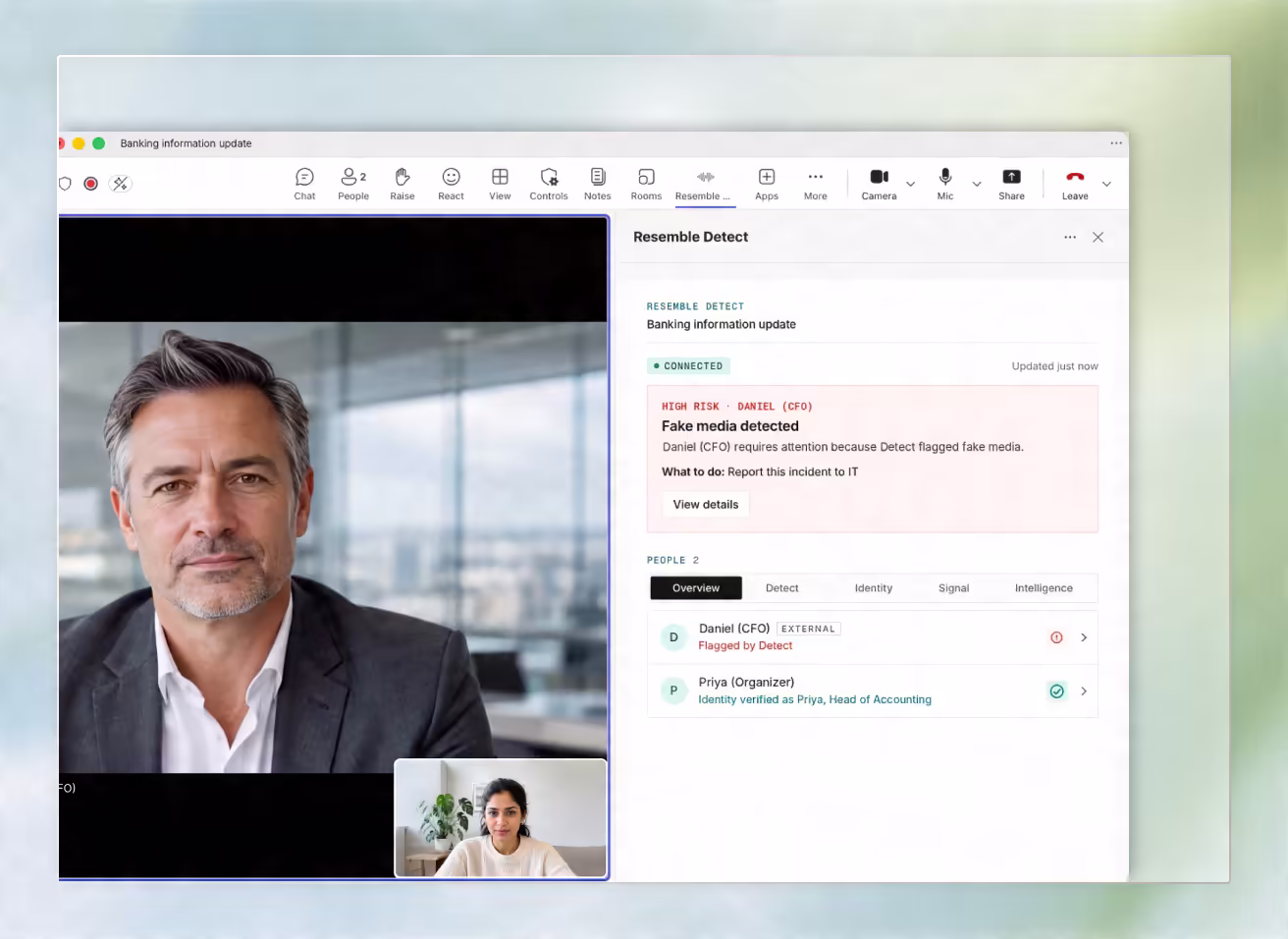The image size is (1288, 939).
Task: Show the People participant list
Action: (x=353, y=184)
